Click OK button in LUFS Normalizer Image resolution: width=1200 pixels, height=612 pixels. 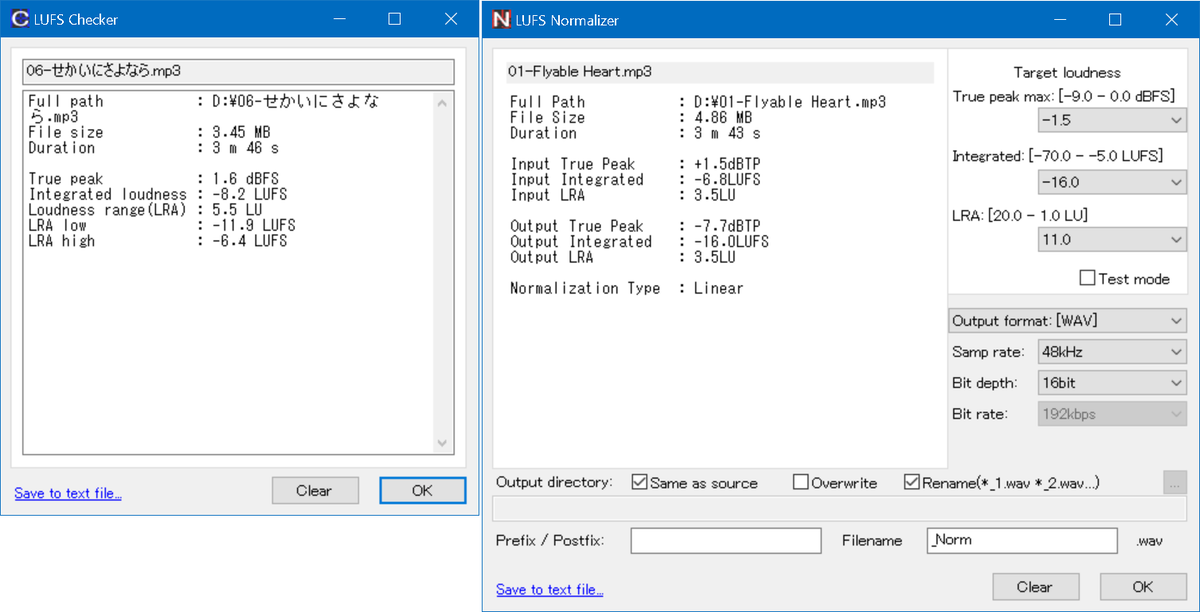[1143, 587]
